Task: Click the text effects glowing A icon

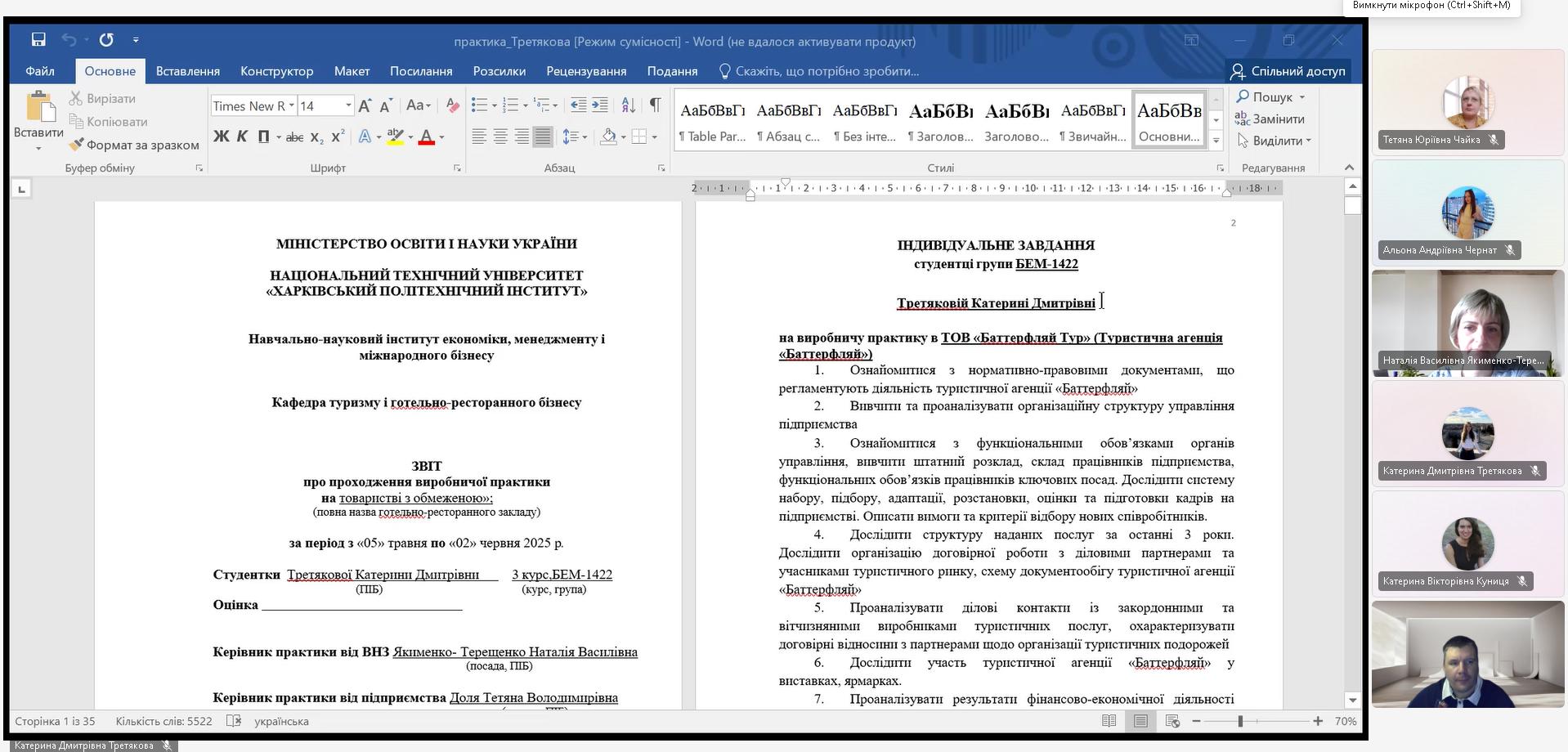Action: (x=365, y=137)
